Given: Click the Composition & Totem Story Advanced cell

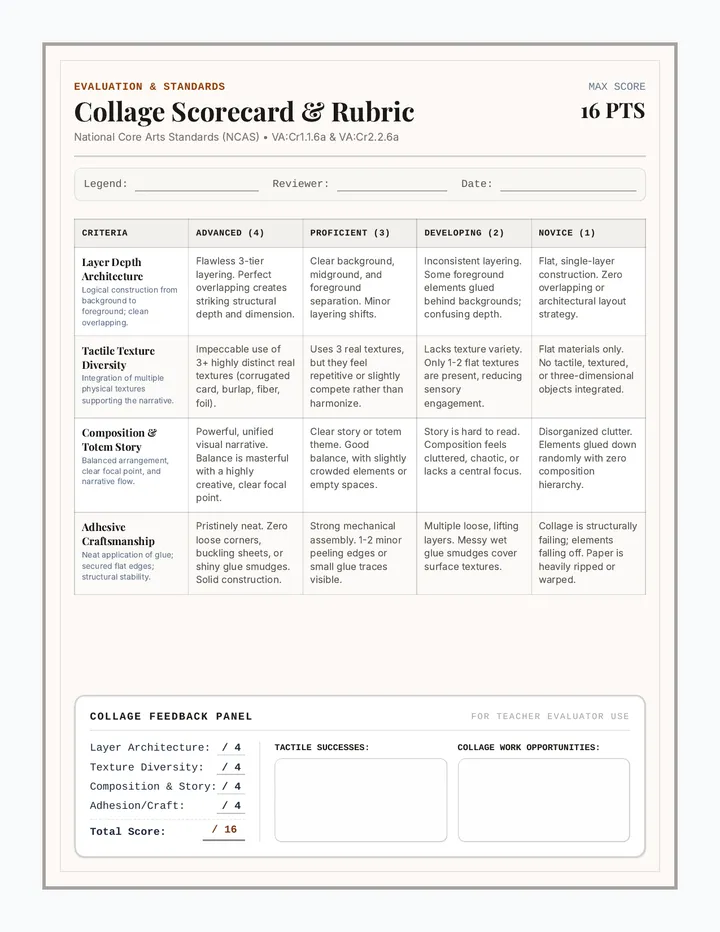Looking at the screenshot, I should click(246, 465).
